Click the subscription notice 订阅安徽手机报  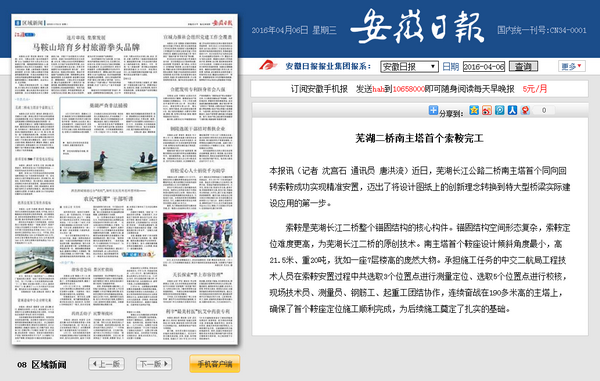(x=319, y=89)
